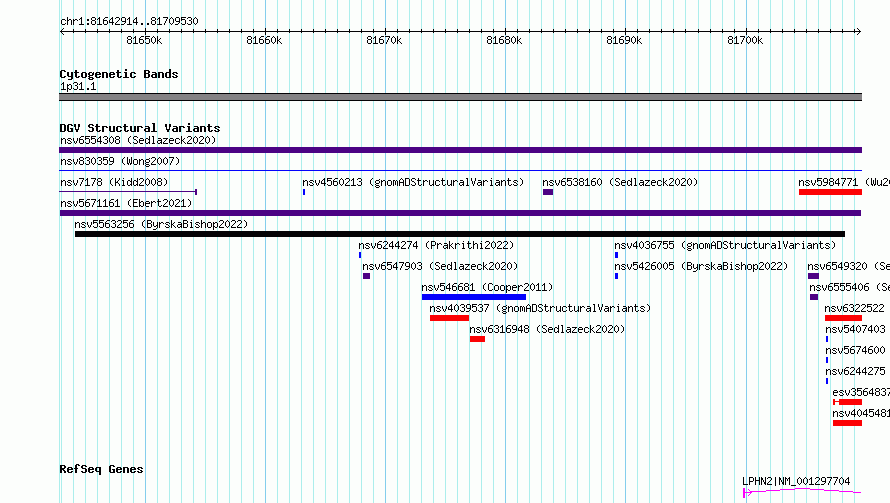Viewport: 890px width, 503px height.
Task: Click the nsv7178 (Kidd2008) label
Action: pyautogui.click(x=114, y=182)
